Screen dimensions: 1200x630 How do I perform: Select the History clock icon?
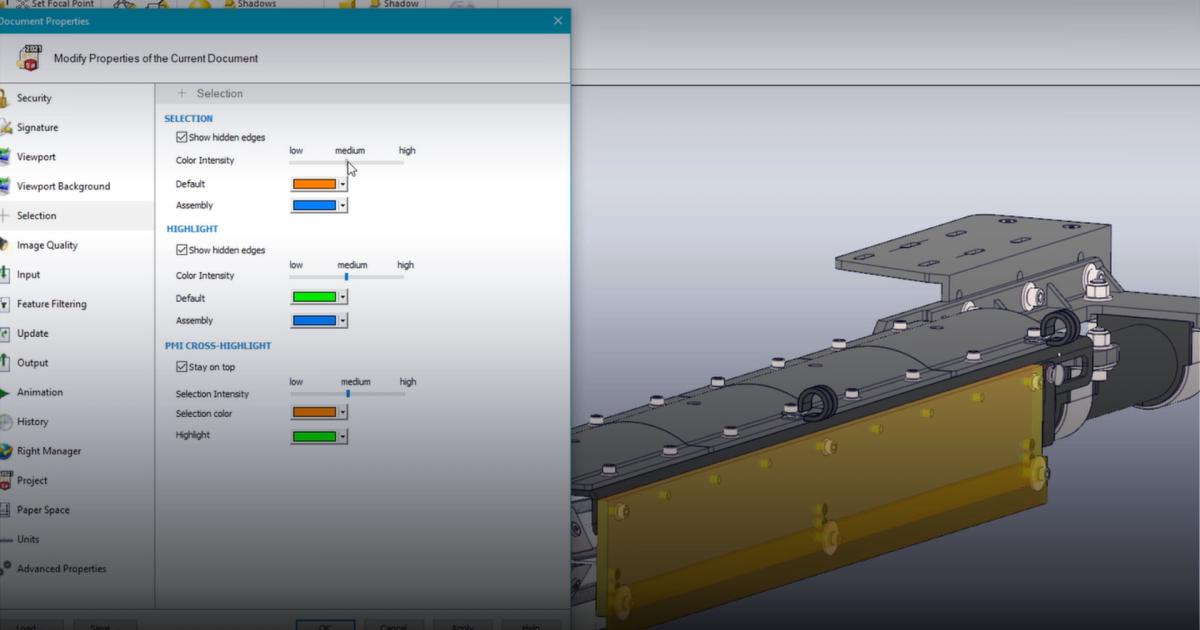click(x=4, y=421)
